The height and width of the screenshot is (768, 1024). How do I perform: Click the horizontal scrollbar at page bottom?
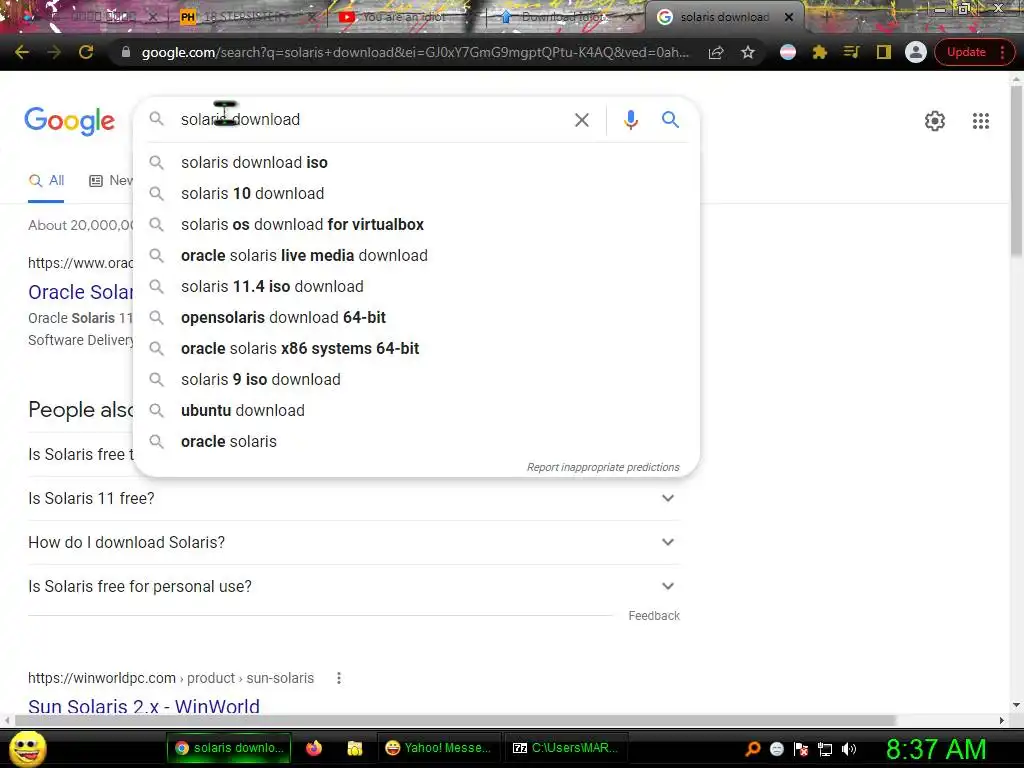pyautogui.click(x=455, y=720)
